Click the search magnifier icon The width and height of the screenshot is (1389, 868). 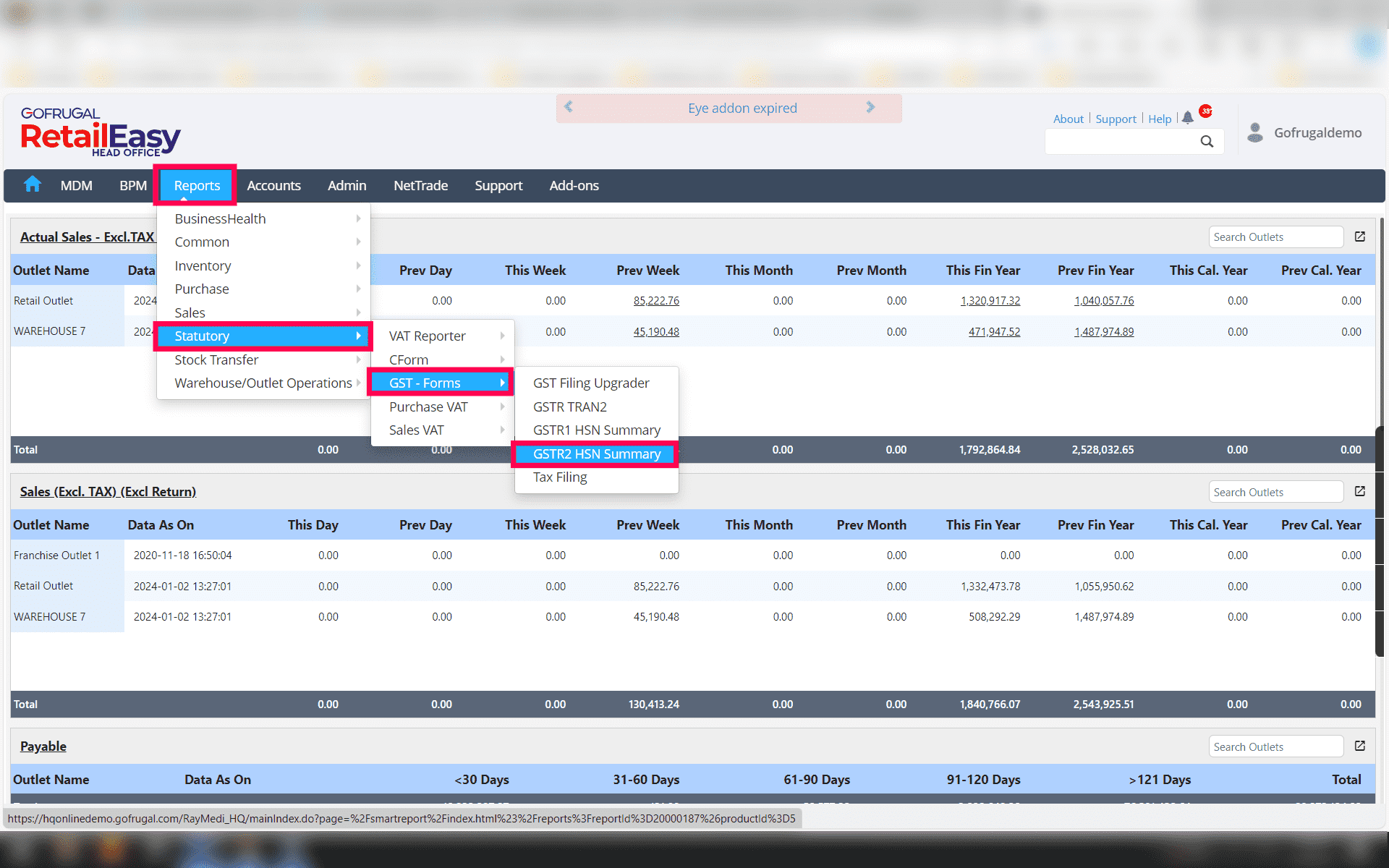point(1207,142)
